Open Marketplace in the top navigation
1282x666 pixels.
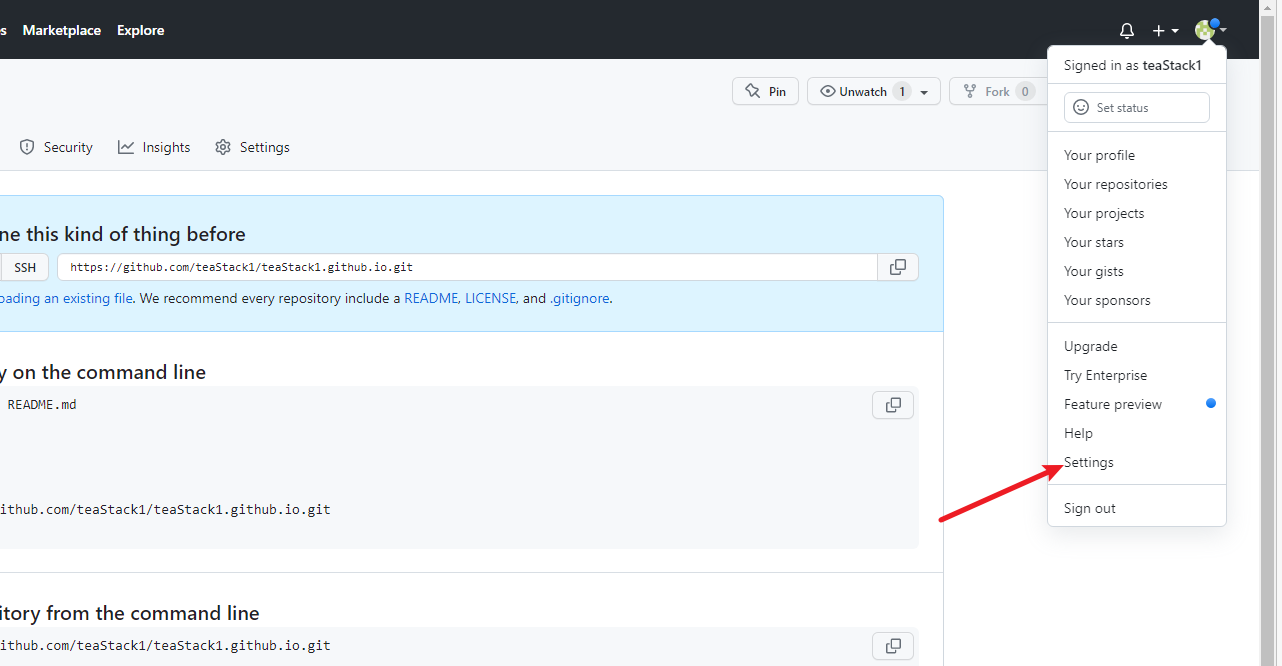pos(62,30)
